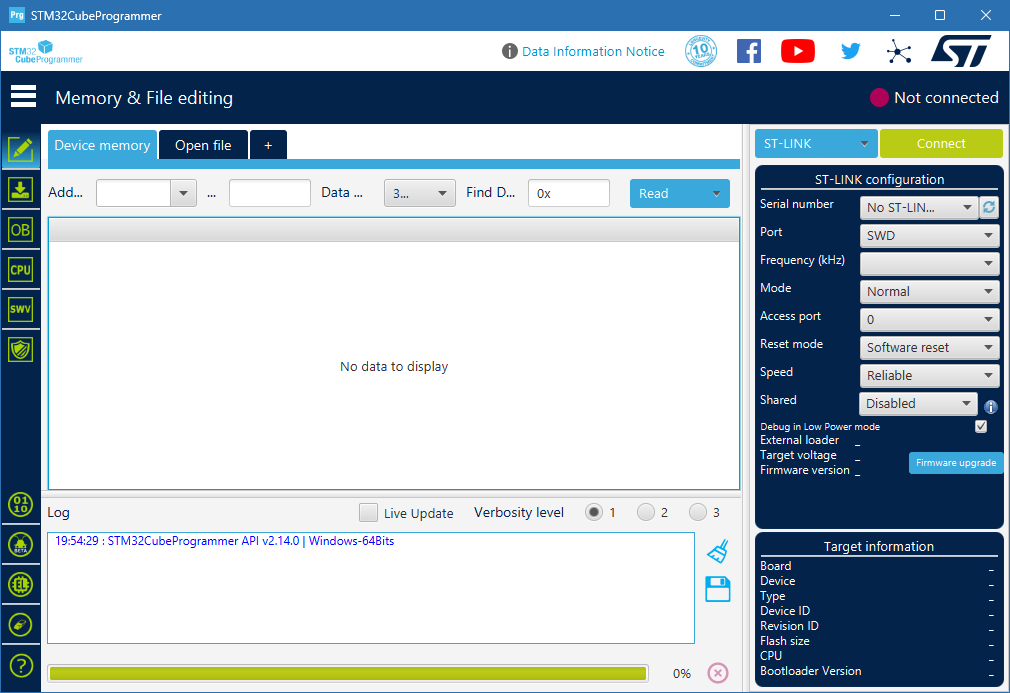
Task: Expand the hamburger main menu
Action: point(22,96)
